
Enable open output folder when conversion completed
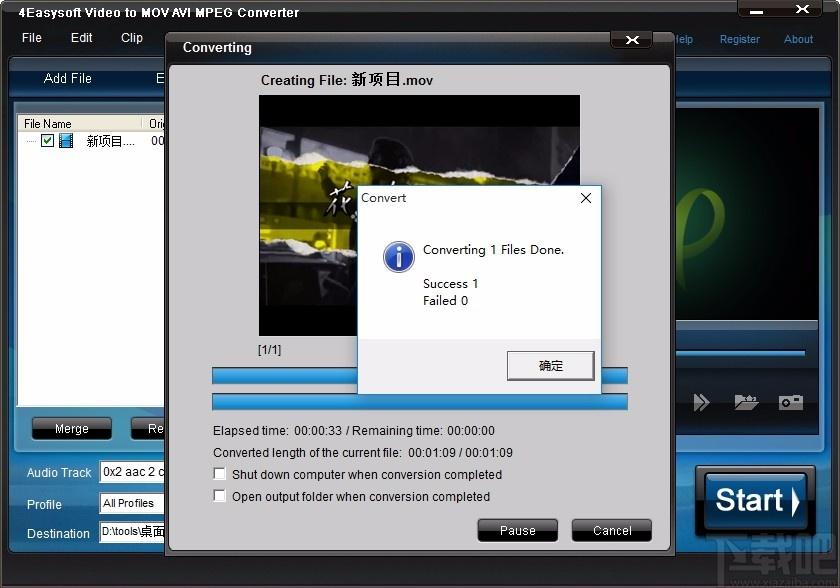[219, 496]
